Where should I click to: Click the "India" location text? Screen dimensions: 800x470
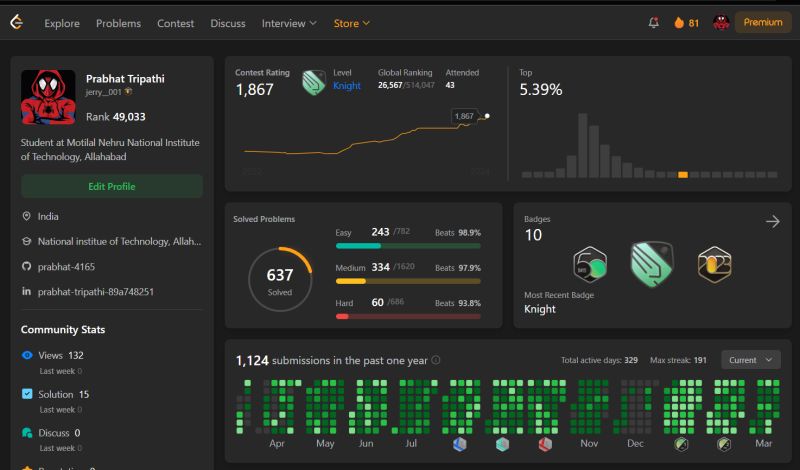(48, 216)
